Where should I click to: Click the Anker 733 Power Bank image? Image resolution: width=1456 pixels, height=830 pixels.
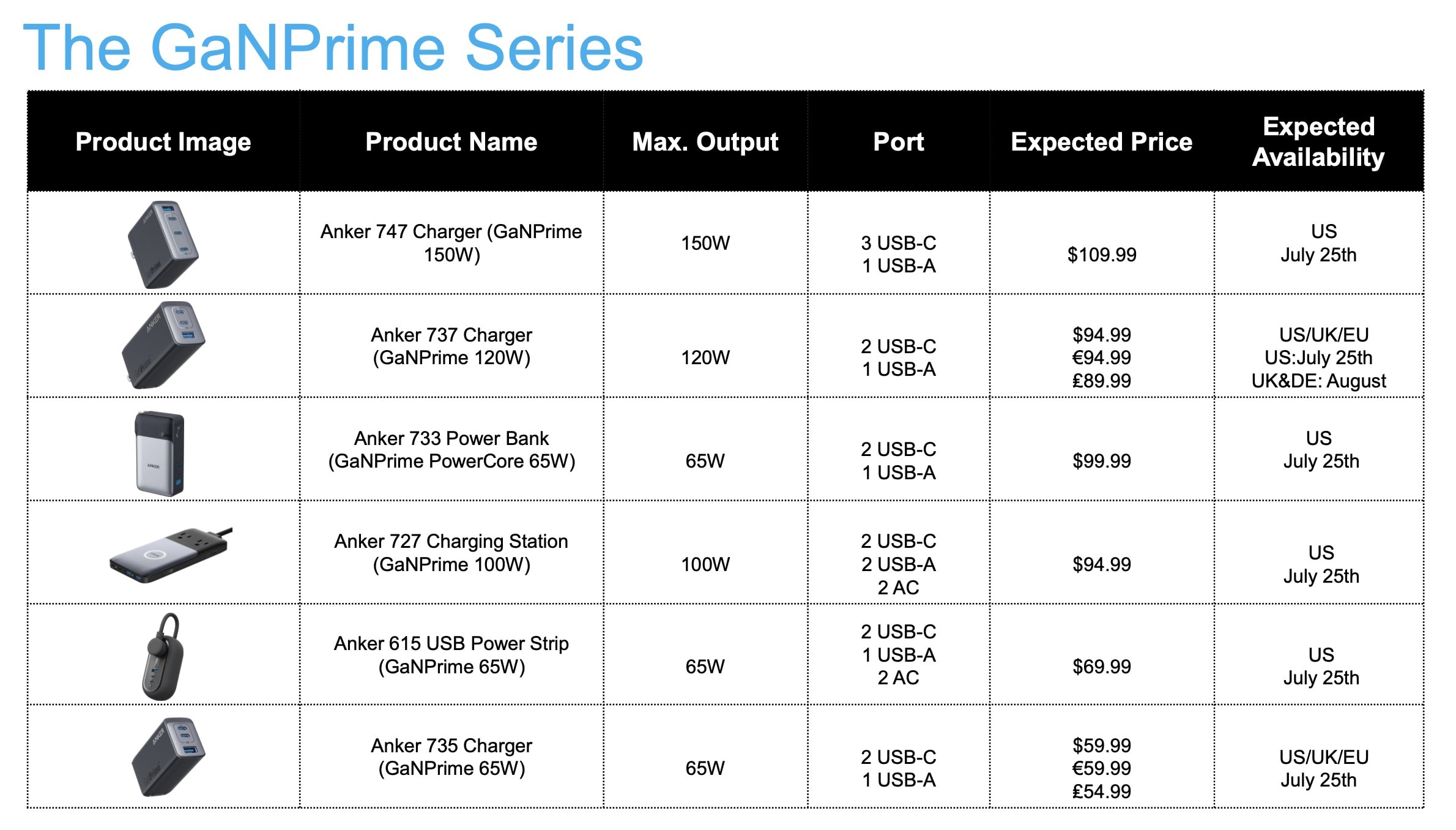pos(160,452)
